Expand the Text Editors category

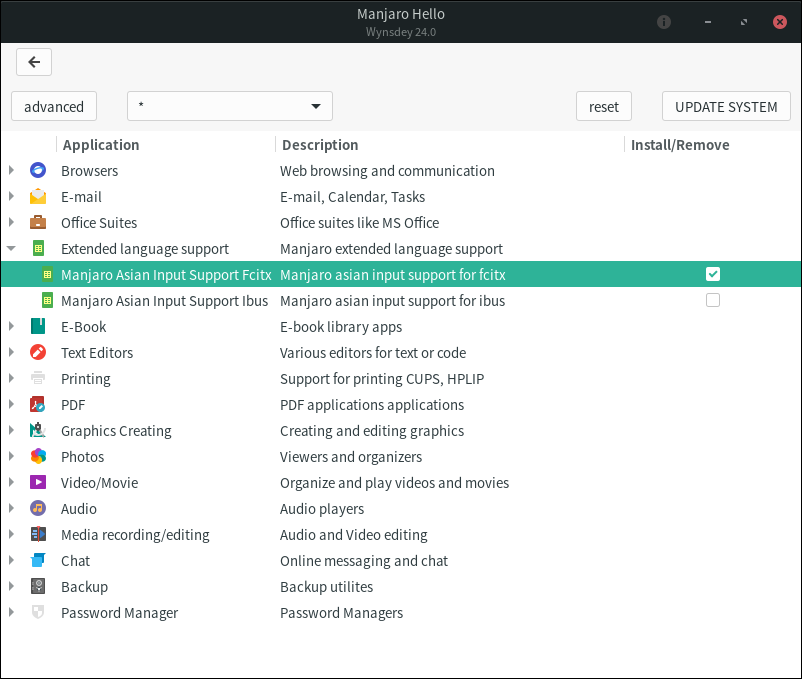[11, 352]
